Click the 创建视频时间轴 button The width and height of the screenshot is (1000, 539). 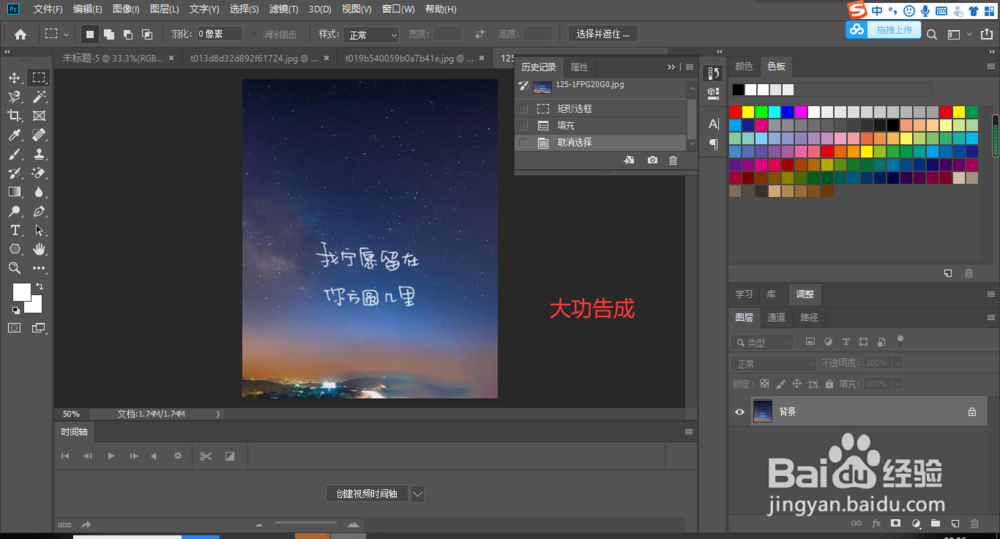367,494
